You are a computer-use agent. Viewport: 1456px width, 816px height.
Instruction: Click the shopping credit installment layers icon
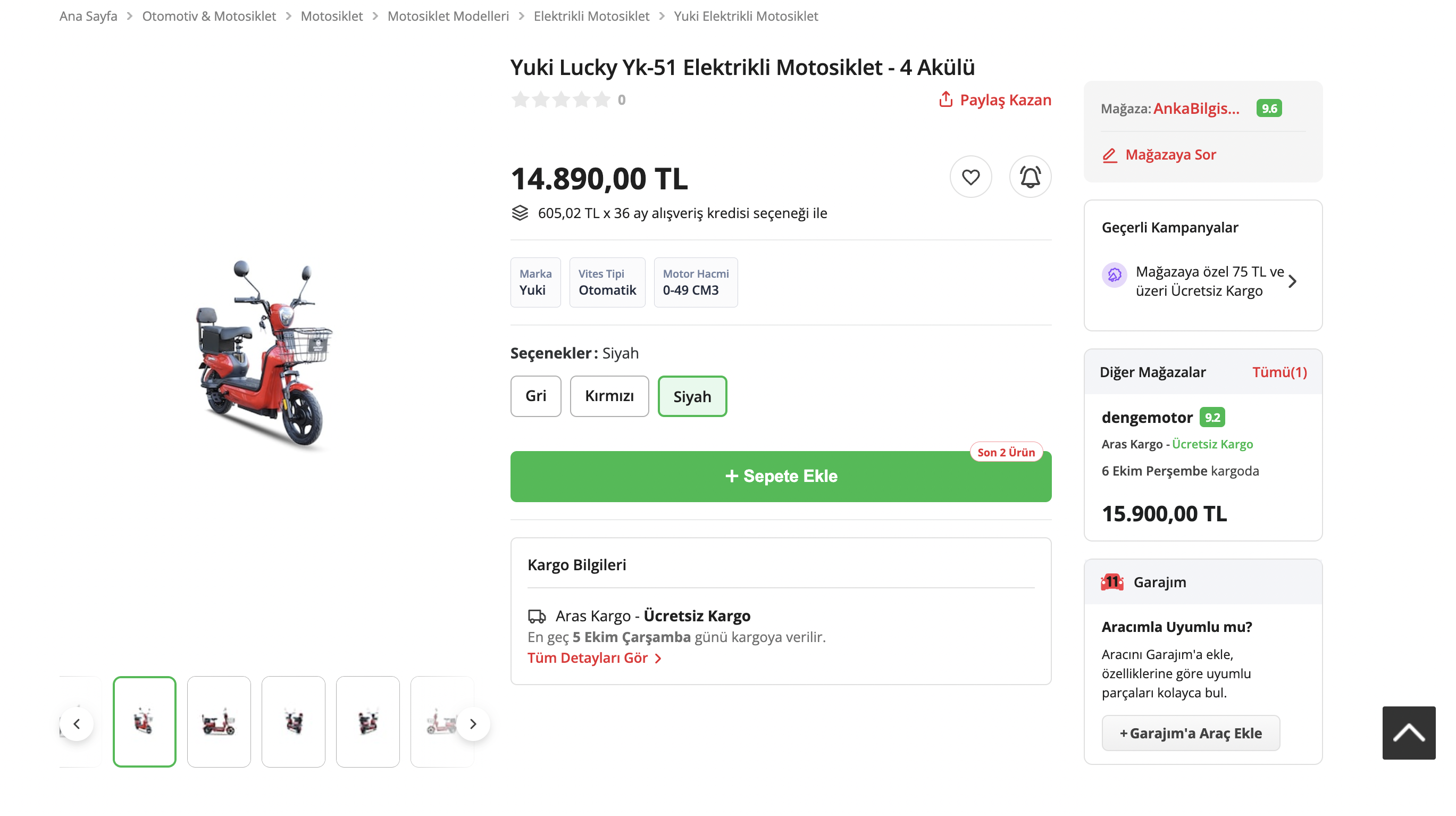[521, 213]
